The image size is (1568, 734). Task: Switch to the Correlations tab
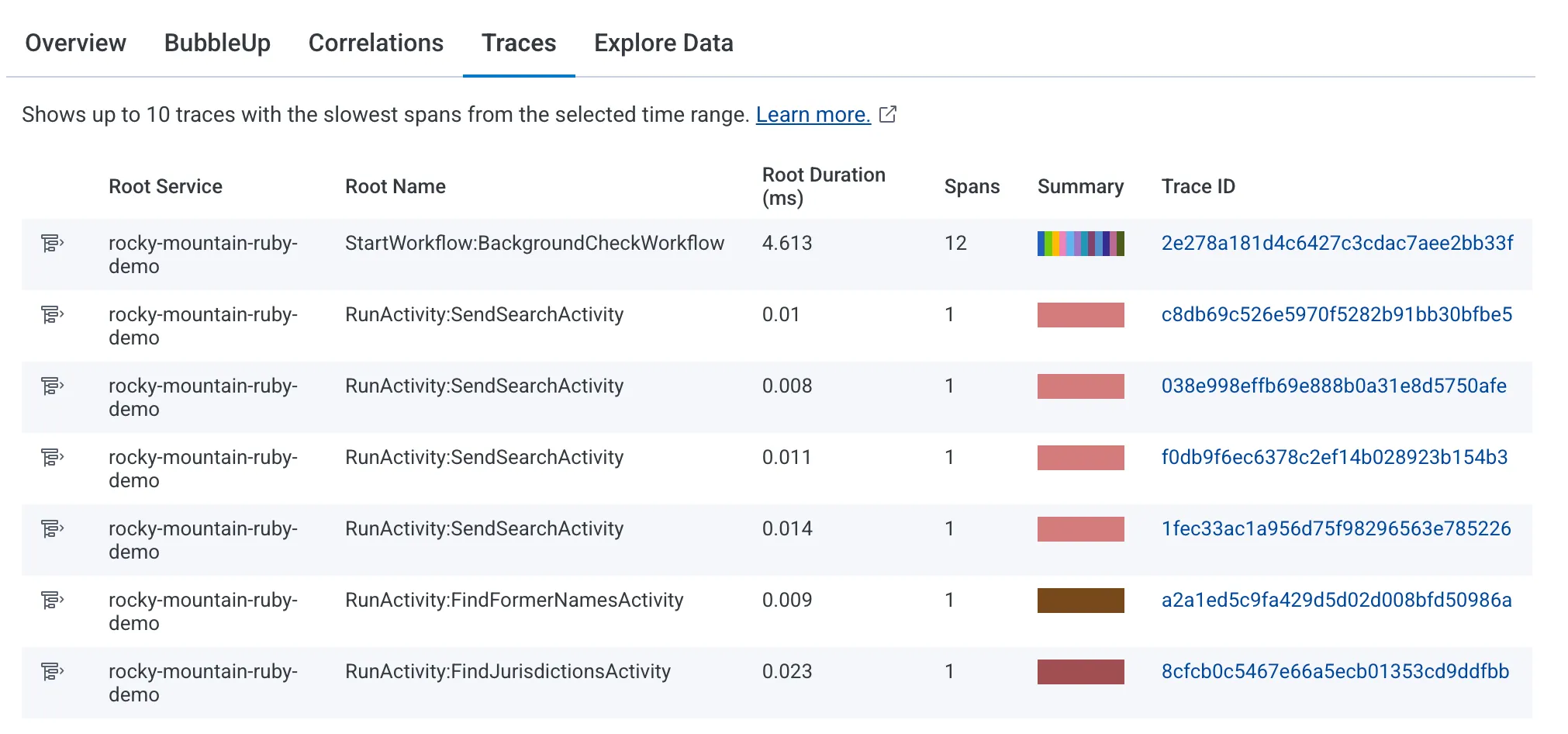376,43
